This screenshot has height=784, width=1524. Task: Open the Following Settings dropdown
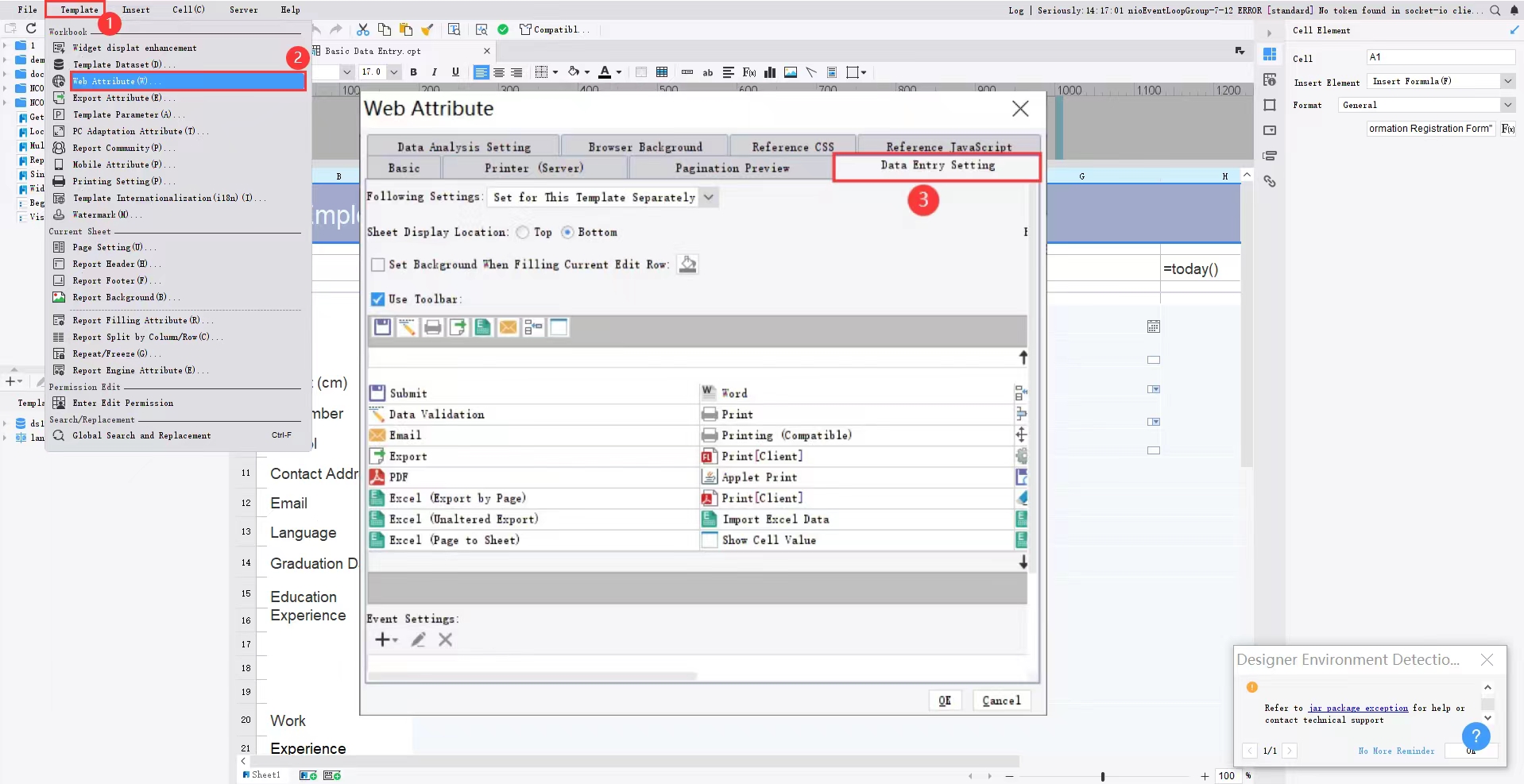point(708,197)
